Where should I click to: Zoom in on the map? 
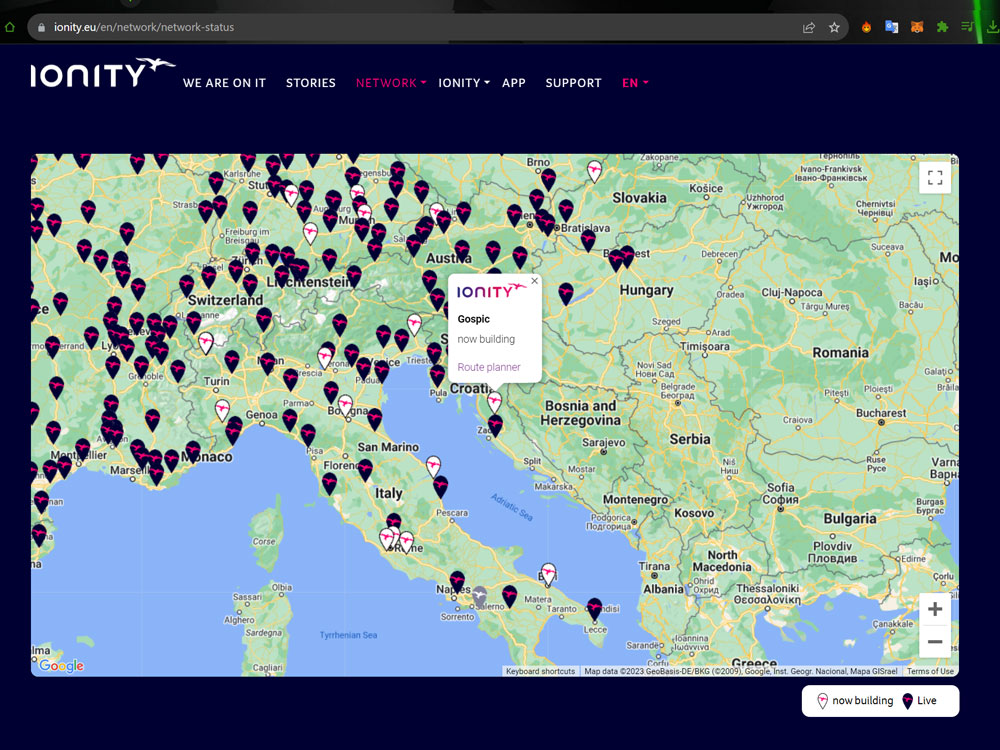(935, 609)
